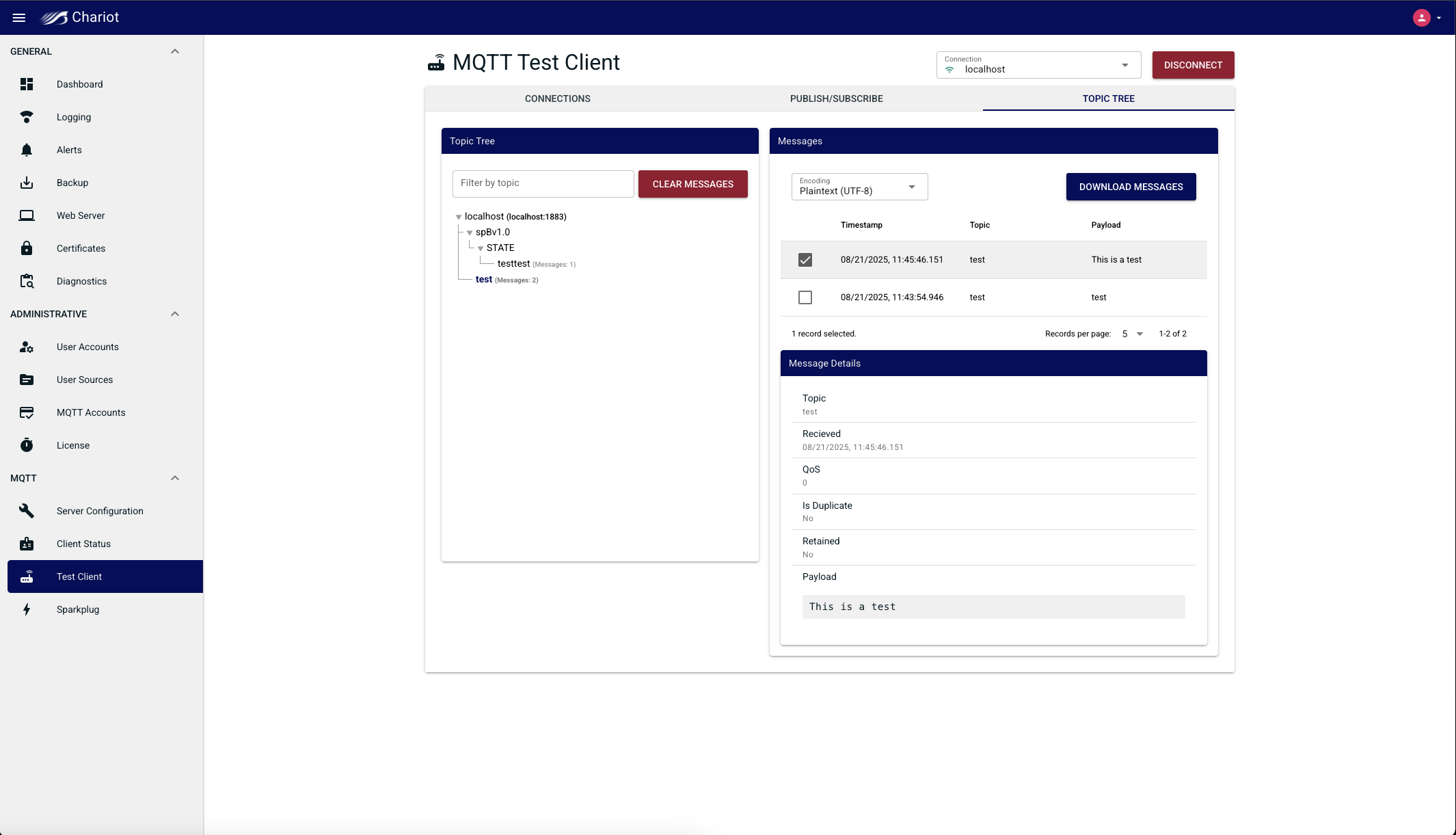1456x835 pixels.
Task: Click the Server Configuration wrench icon
Action: point(27,511)
